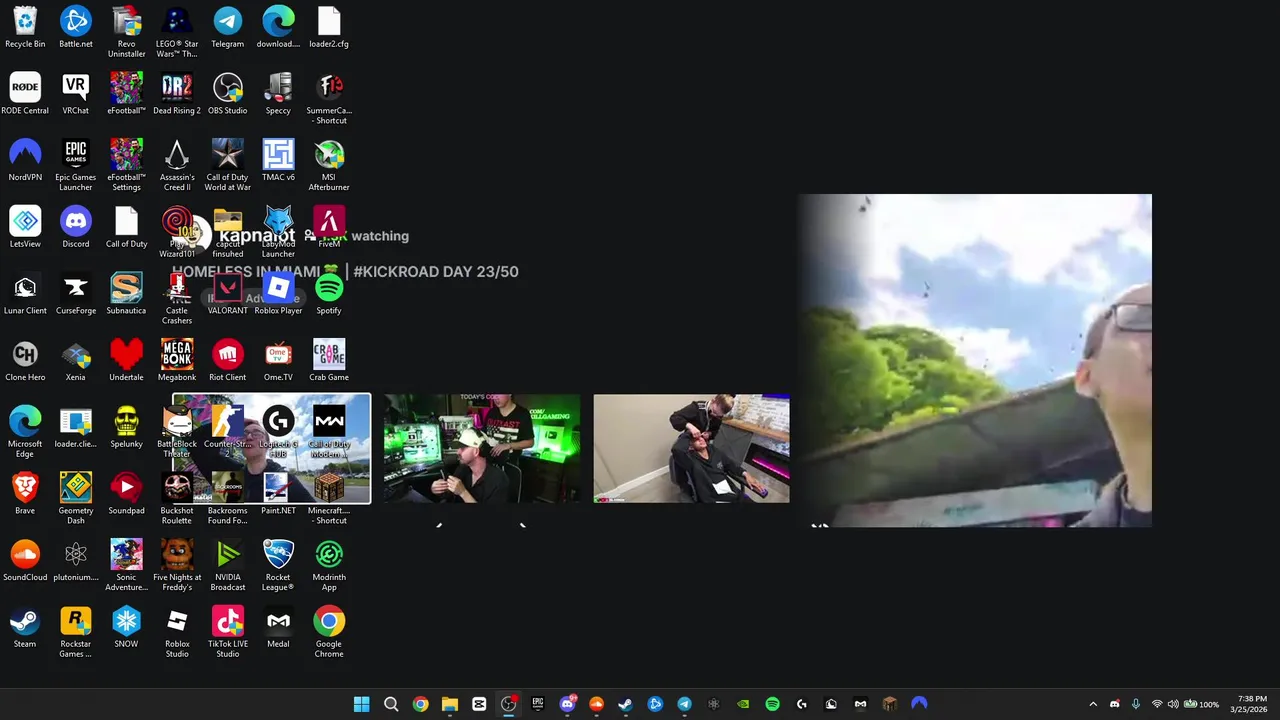Viewport: 1280px width, 720px height.
Task: Open the volume control in system tray
Action: (x=1173, y=704)
